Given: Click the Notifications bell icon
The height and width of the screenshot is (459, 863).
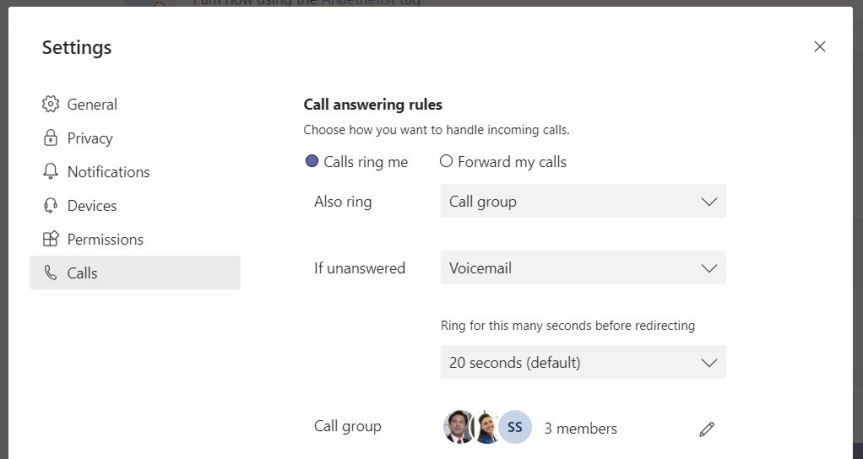Looking at the screenshot, I should coord(51,172).
